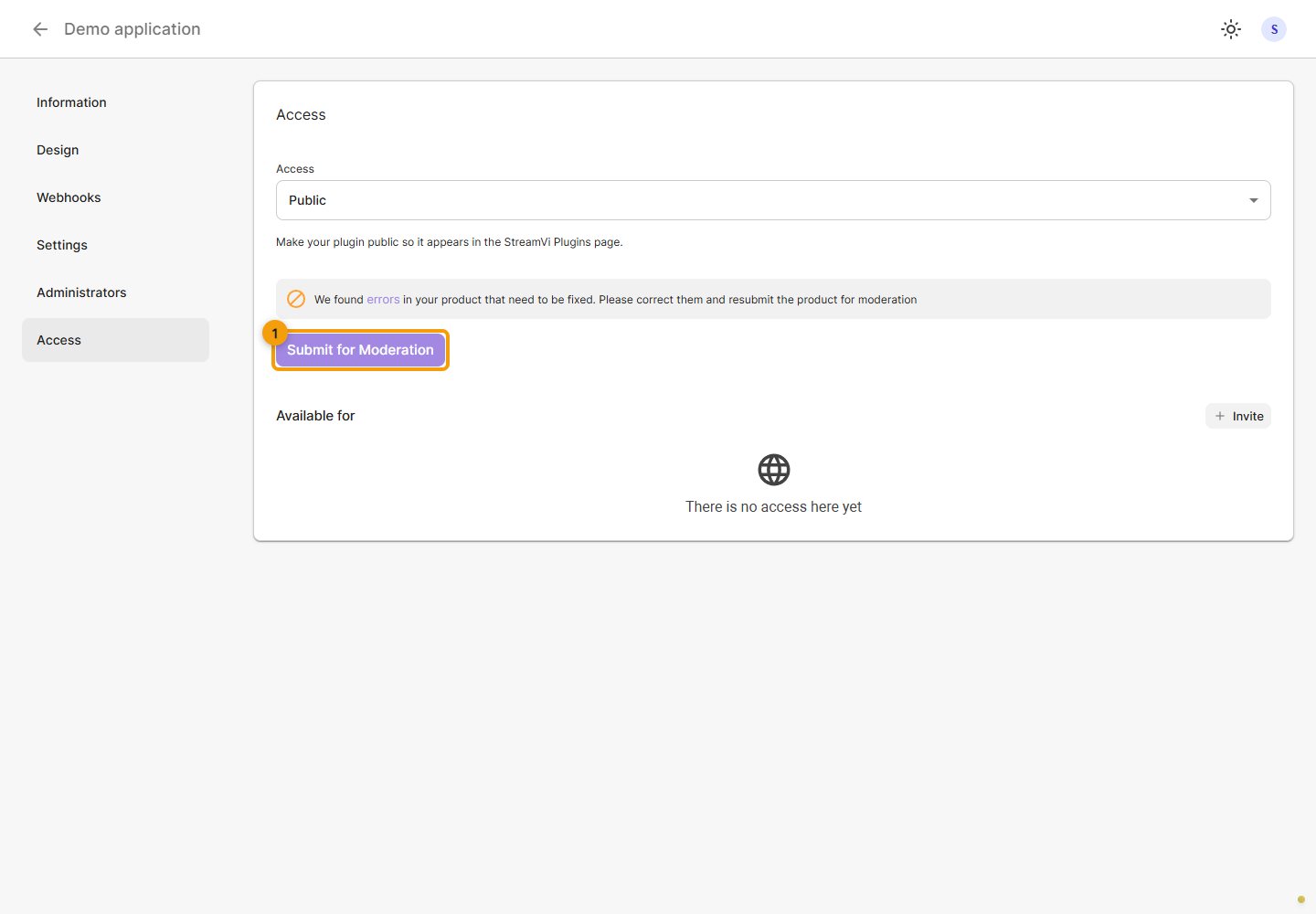Open the Information section
Image resolution: width=1316 pixels, height=914 pixels.
tap(115, 102)
